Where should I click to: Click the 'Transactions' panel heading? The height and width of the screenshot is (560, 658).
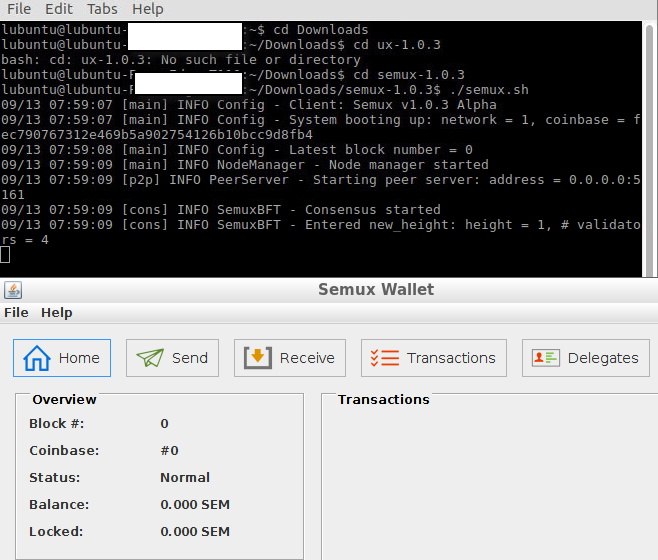384,400
